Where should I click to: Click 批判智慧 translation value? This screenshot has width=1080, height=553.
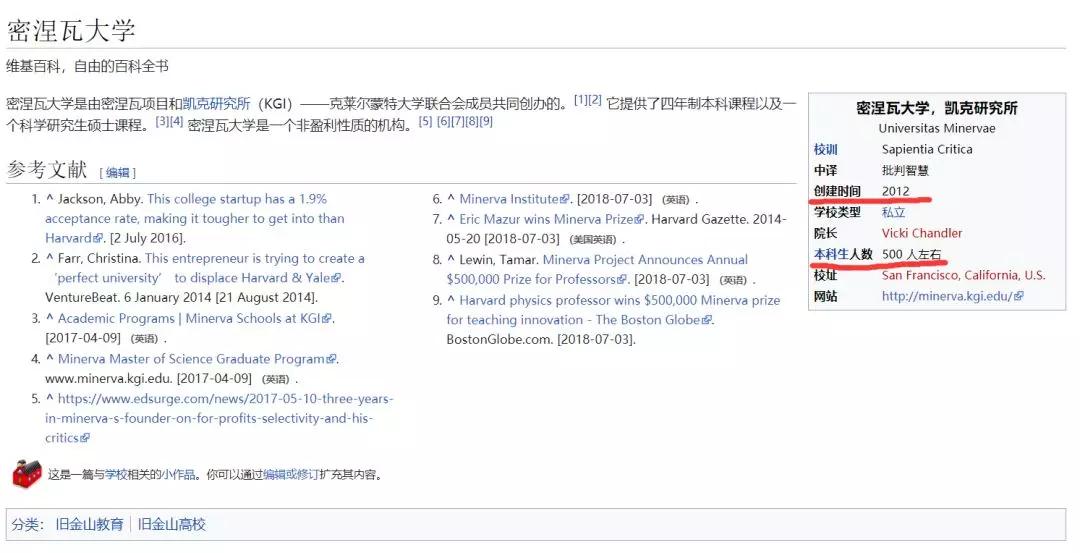[x=905, y=170]
